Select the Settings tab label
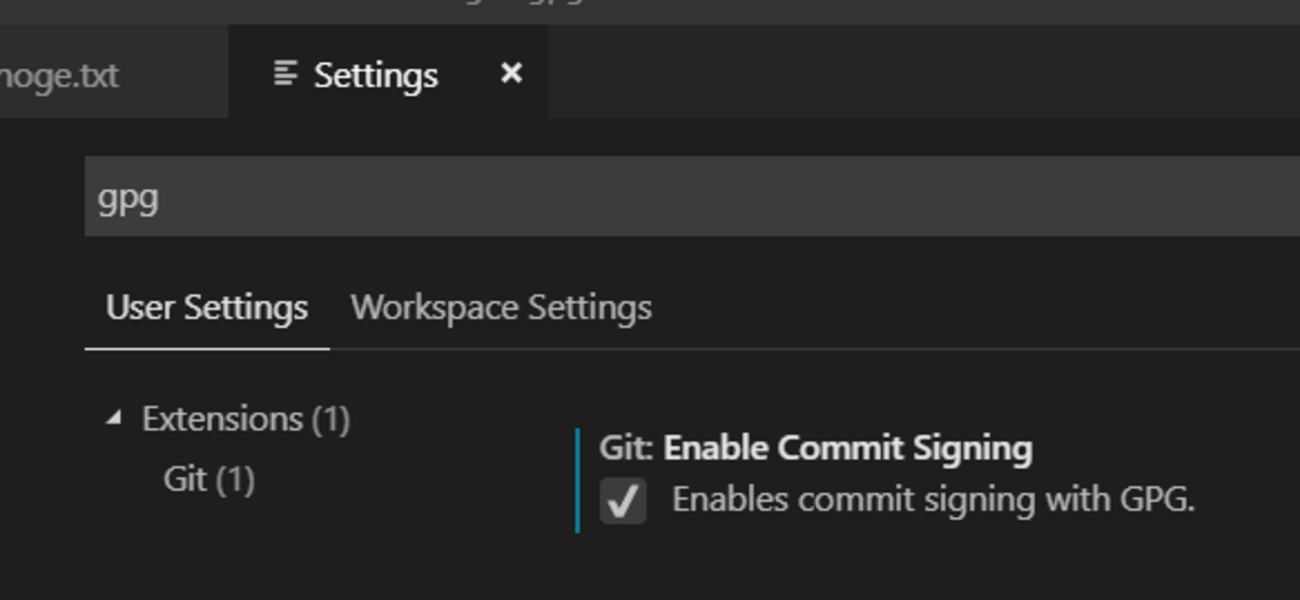This screenshot has height=600, width=1300. (376, 75)
